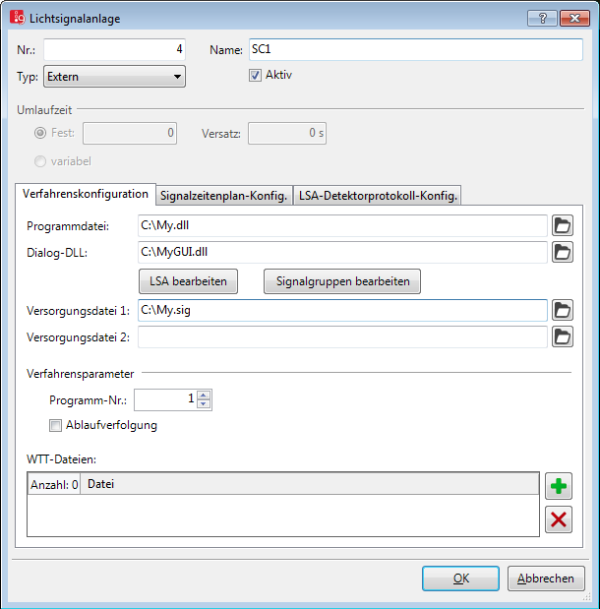
Task: Open the Typ dropdown showing Extern
Action: [114, 76]
